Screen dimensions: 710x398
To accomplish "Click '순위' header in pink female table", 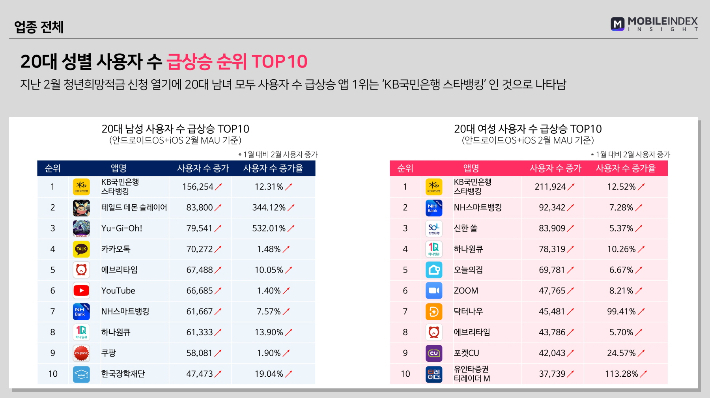I will (x=405, y=168).
